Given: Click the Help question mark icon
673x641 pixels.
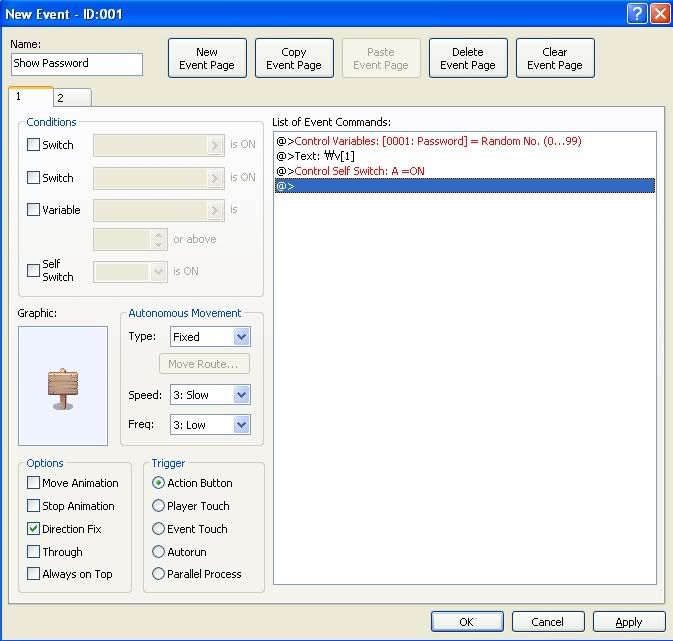Looking at the screenshot, I should [x=637, y=13].
